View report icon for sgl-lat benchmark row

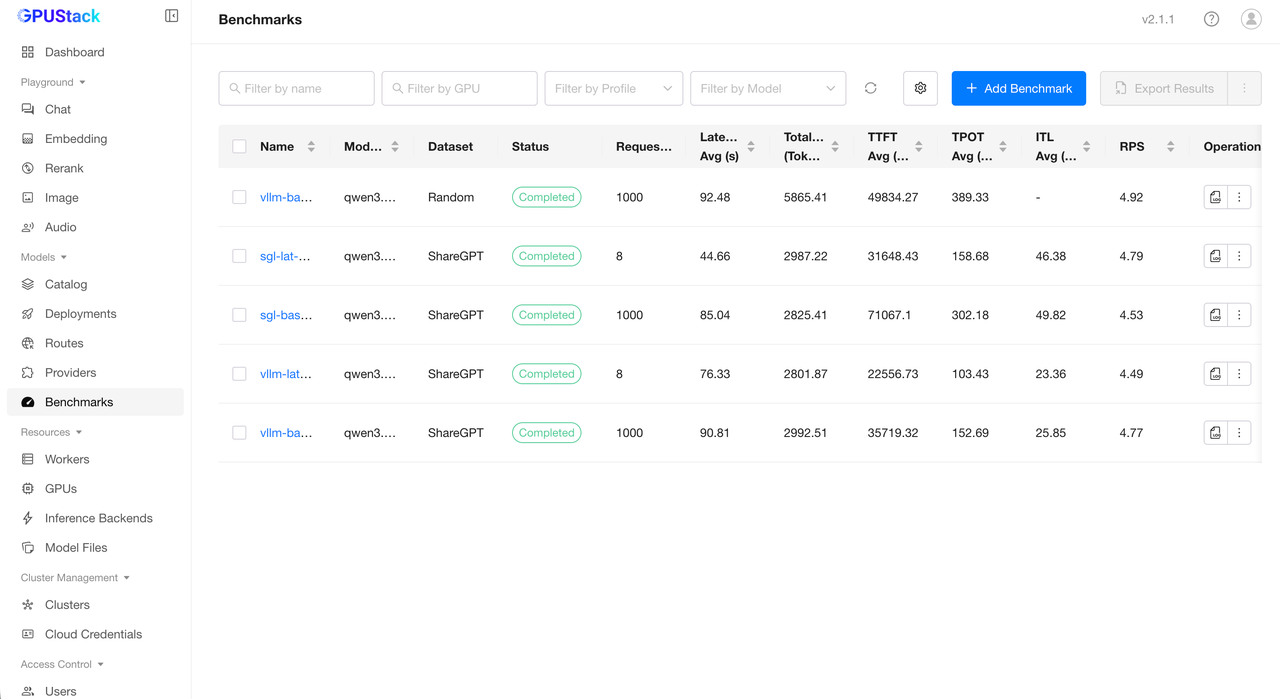pos(1215,256)
